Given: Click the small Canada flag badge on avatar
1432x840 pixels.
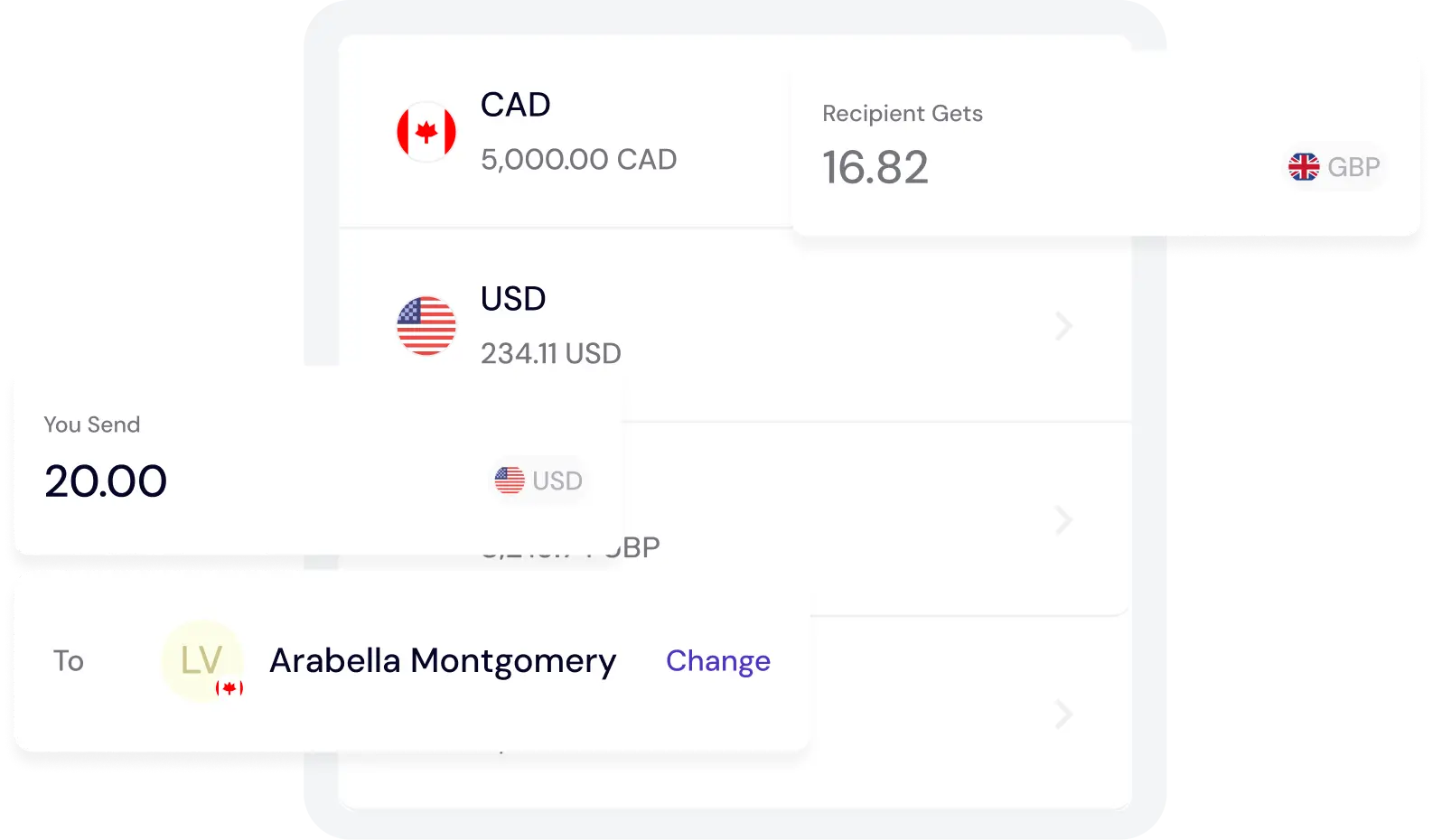Looking at the screenshot, I should click(229, 688).
